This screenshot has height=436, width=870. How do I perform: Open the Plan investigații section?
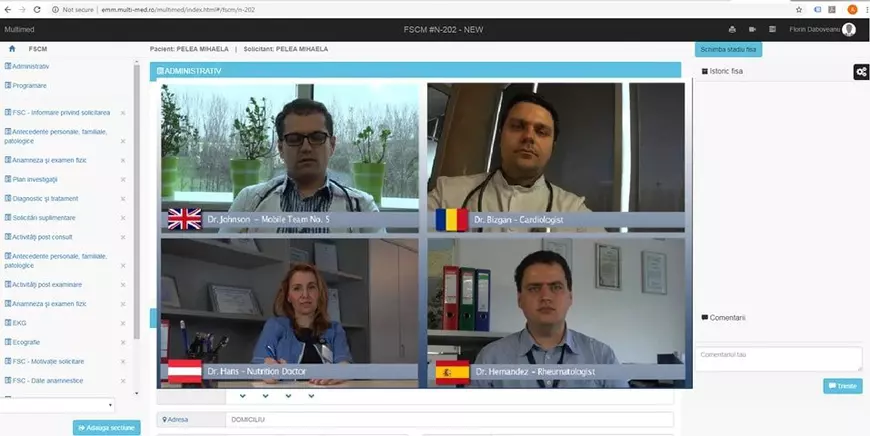coord(31,179)
